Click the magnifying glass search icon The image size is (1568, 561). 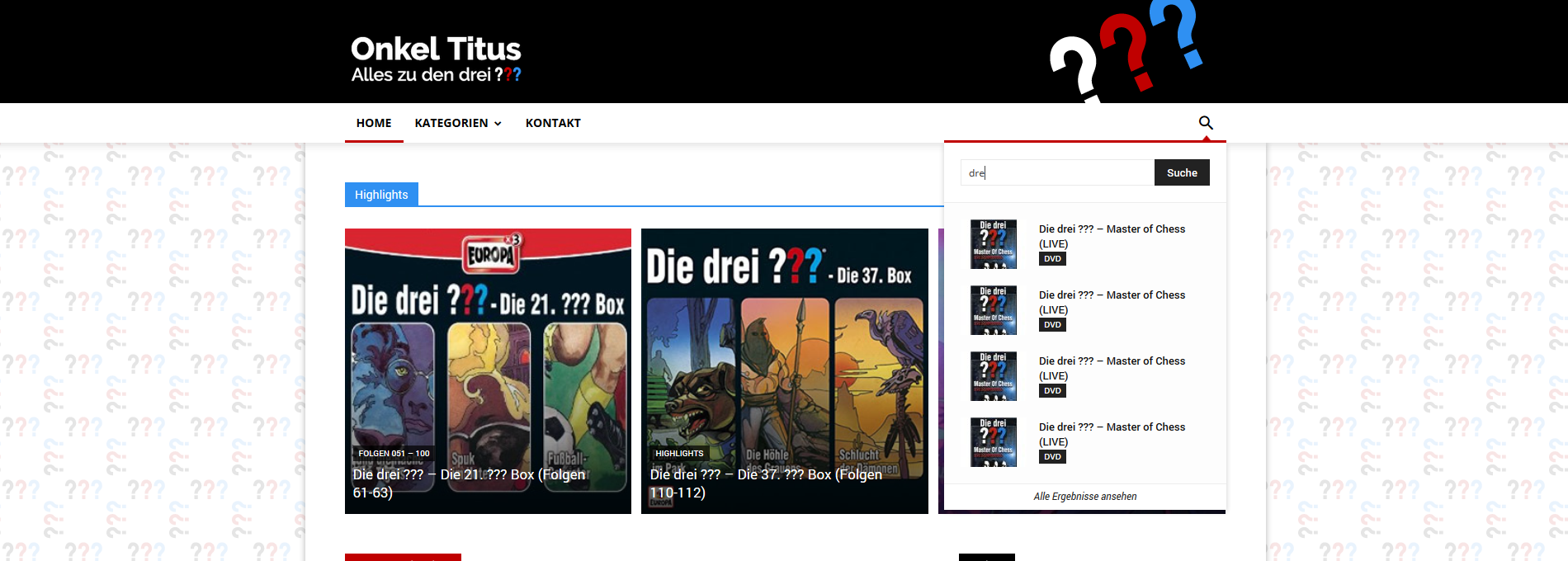[1206, 123]
